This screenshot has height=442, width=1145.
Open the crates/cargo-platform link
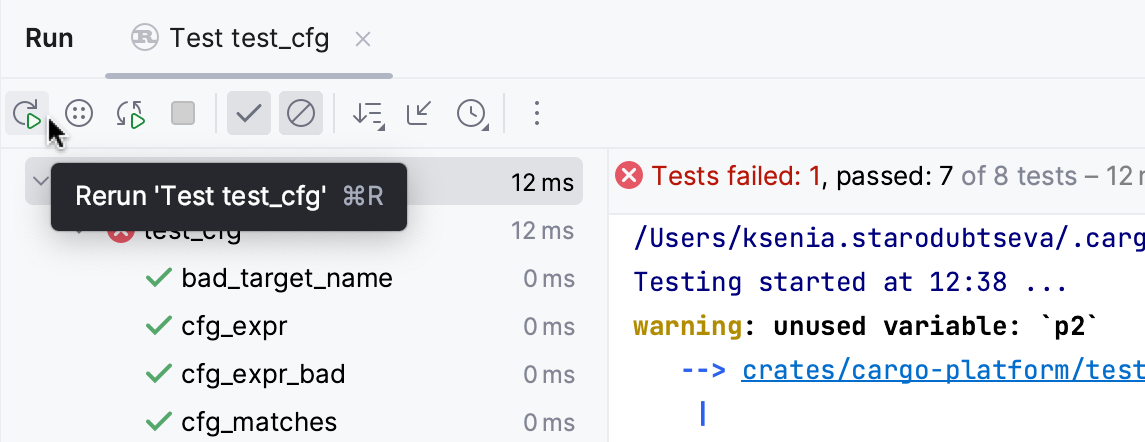(x=942, y=370)
